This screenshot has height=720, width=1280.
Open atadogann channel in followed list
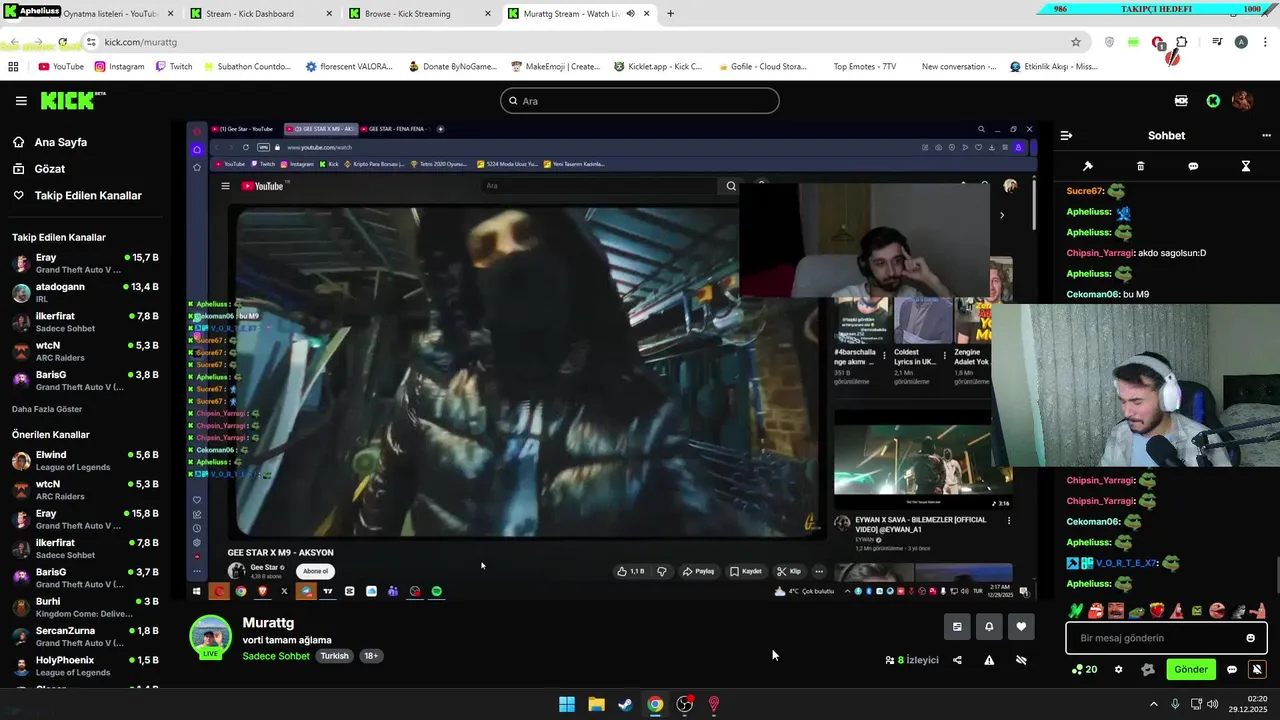[x=85, y=292]
